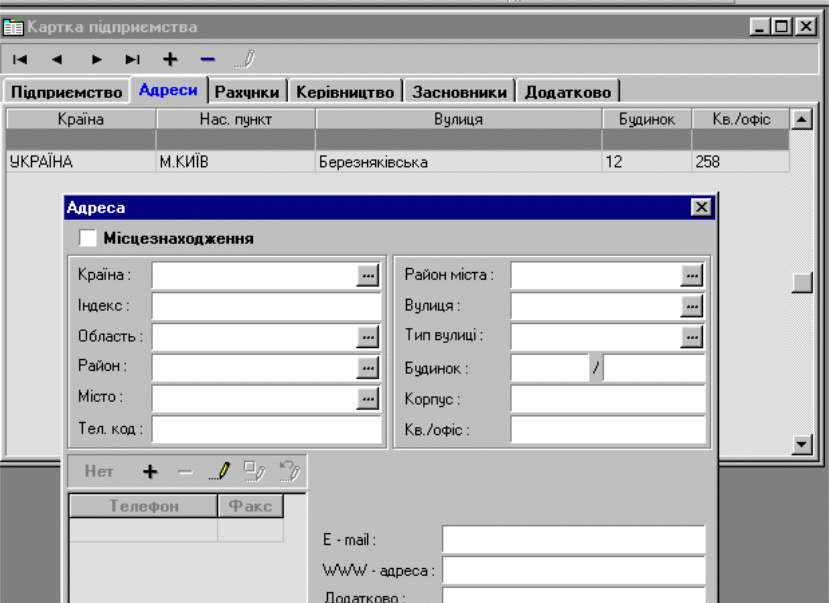Add phone entry with plus icon
Viewport: 829px width, 603px height.
pyautogui.click(x=151, y=471)
